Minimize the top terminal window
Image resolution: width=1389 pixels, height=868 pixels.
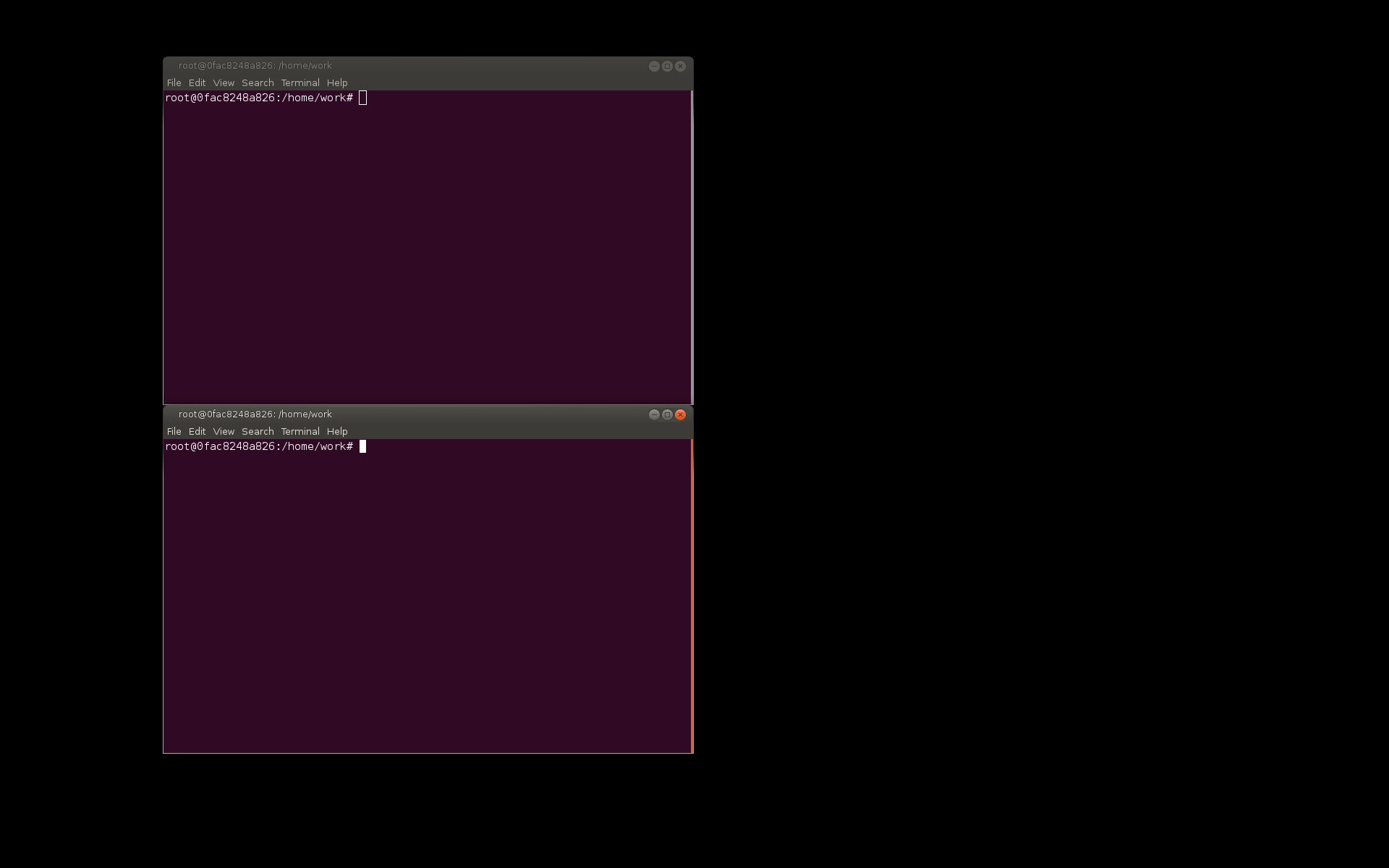pos(654,66)
